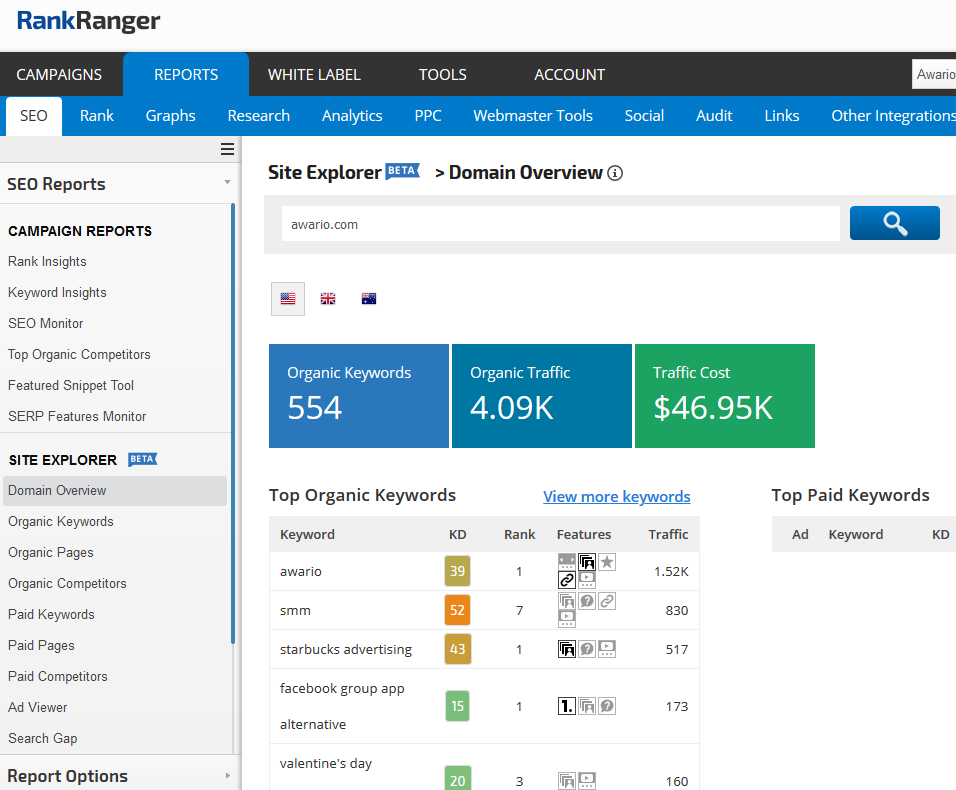Open the Awario campaign selector

pyautogui.click(x=933, y=74)
